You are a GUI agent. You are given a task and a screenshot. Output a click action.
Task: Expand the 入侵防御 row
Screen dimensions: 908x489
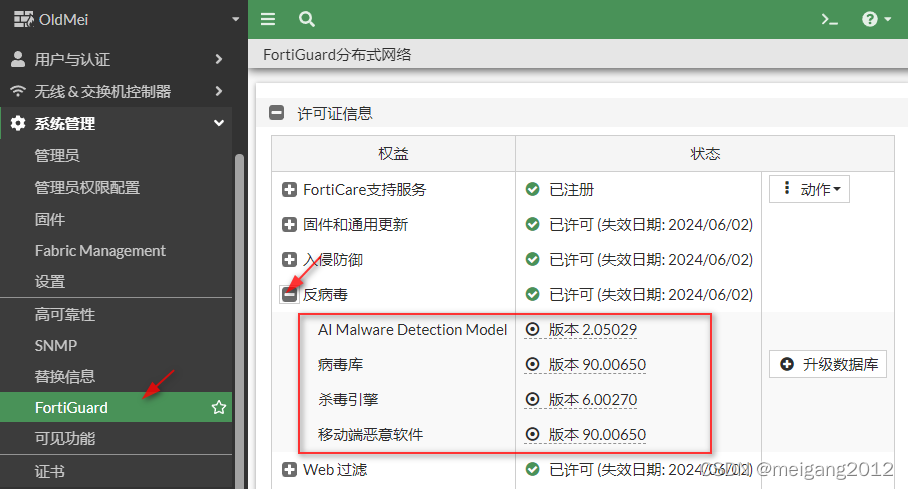[x=289, y=260]
